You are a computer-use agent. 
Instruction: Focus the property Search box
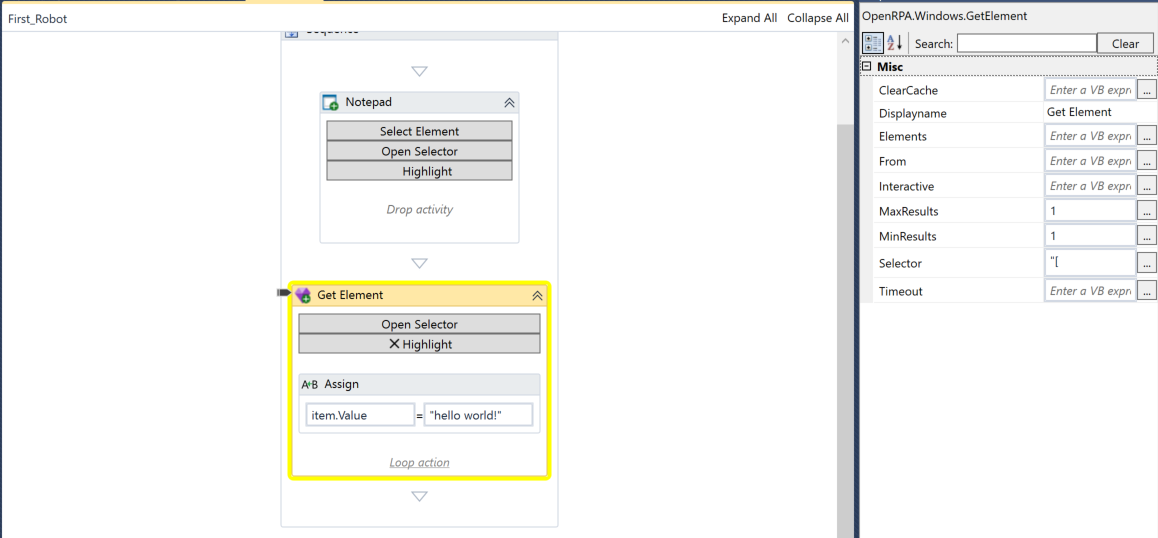1027,44
